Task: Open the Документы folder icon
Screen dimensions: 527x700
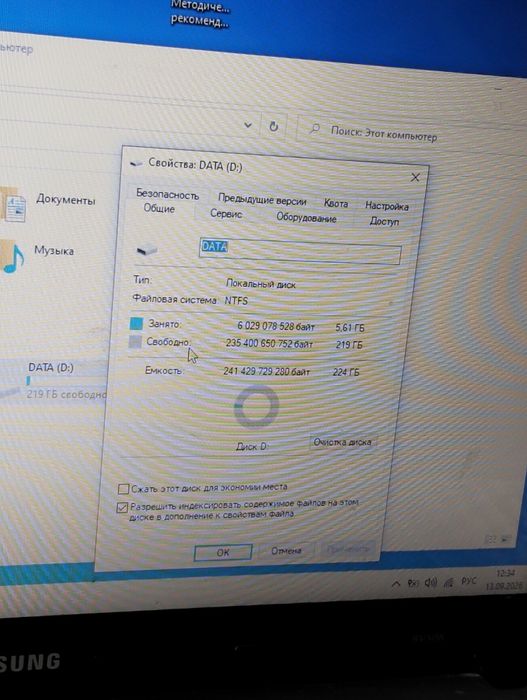Action: [x=13, y=206]
